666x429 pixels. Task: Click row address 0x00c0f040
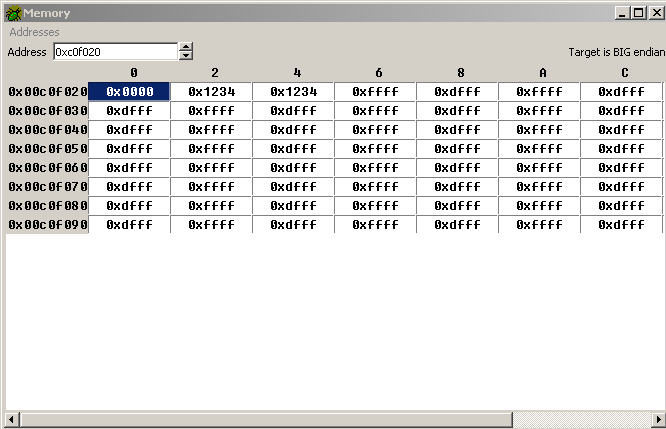48,129
